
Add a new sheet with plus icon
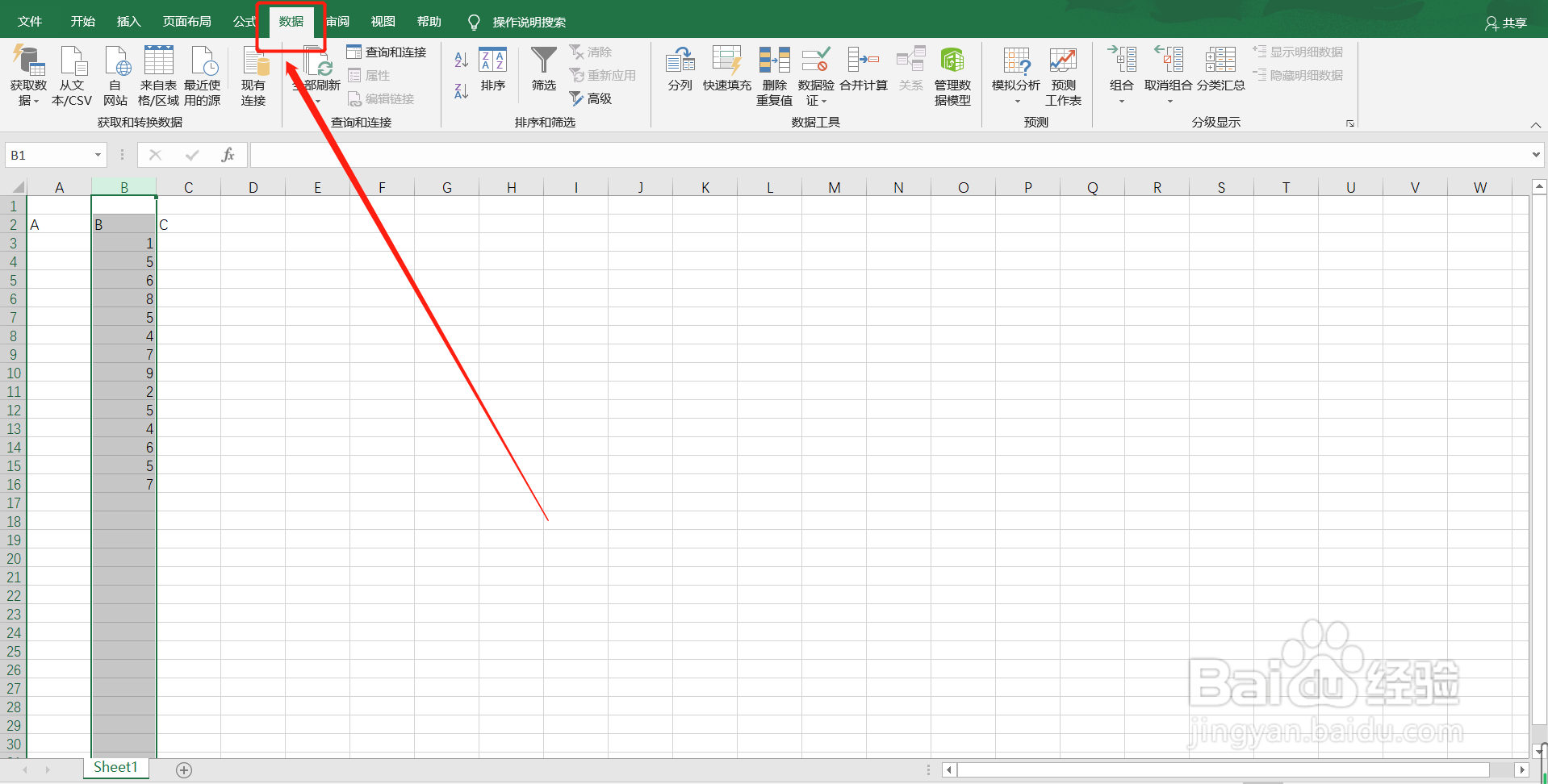pos(184,770)
